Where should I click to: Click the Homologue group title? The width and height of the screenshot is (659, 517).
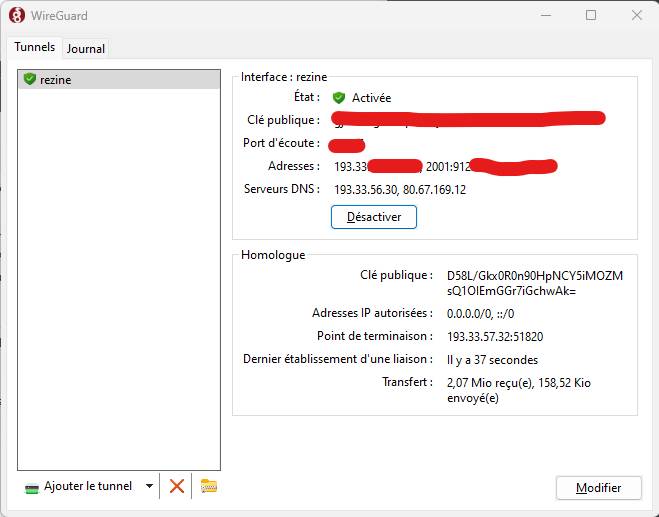click(x=273, y=255)
